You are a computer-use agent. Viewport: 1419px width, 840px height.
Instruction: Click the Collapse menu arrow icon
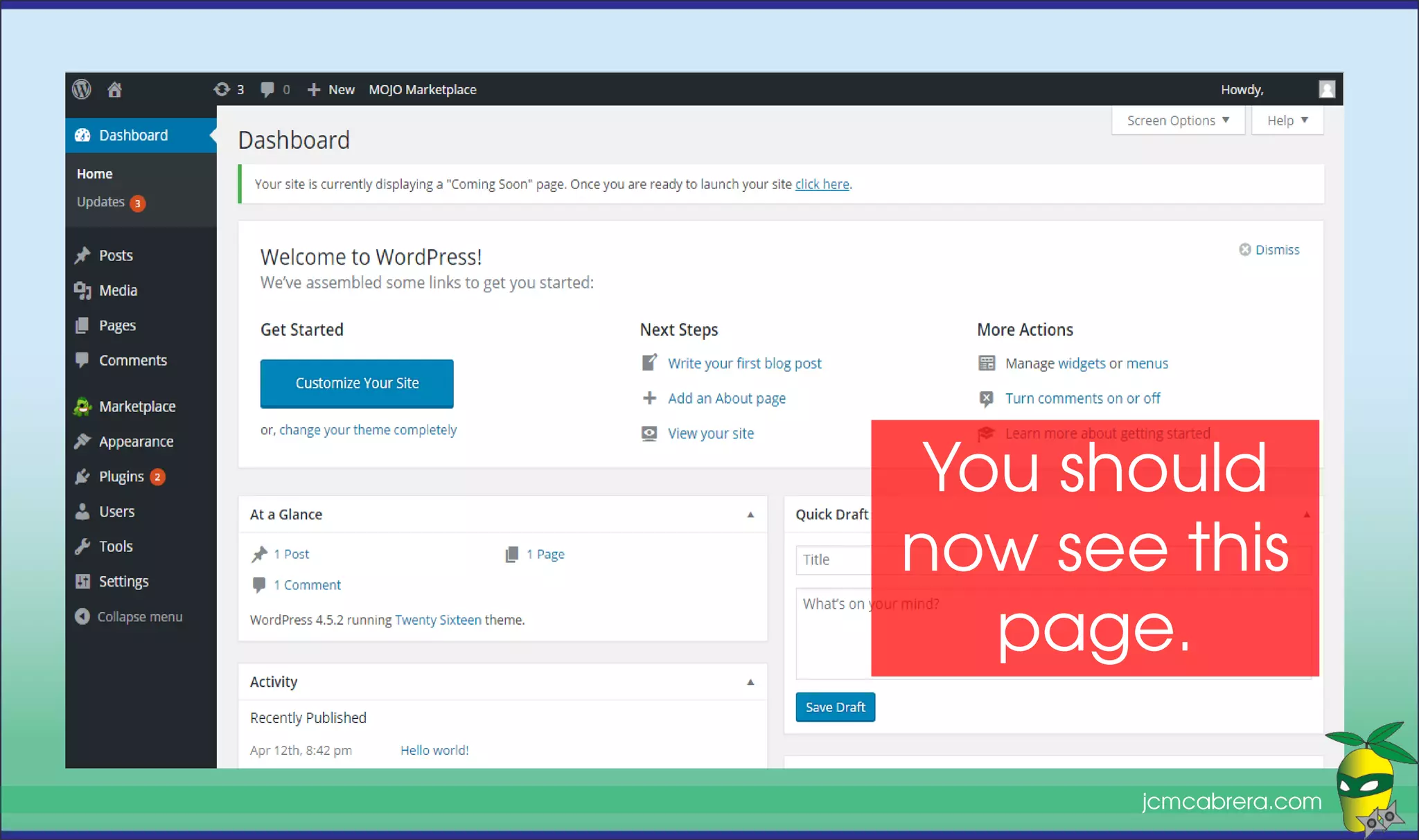click(x=82, y=616)
